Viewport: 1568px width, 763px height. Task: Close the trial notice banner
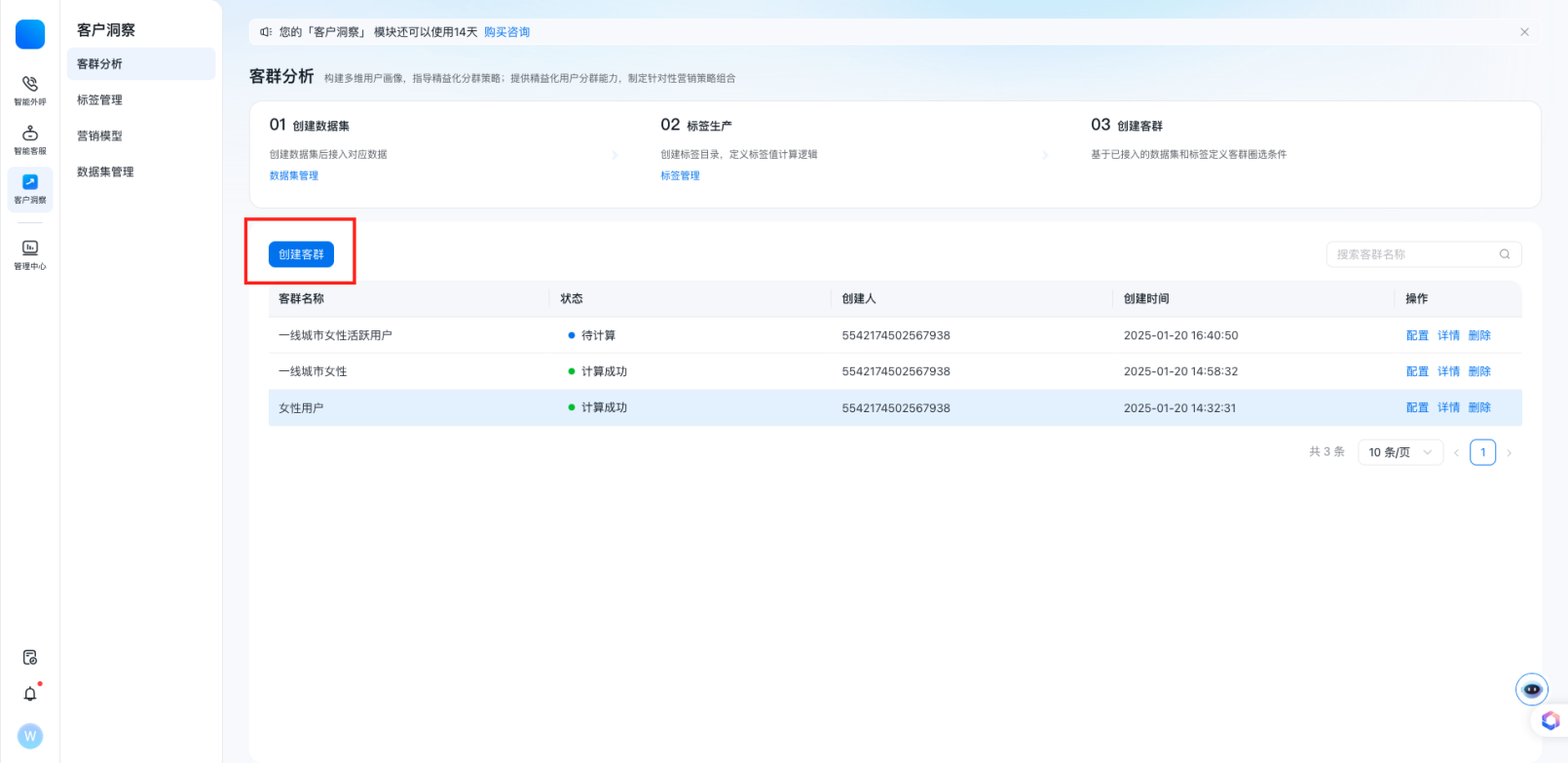[x=1524, y=32]
